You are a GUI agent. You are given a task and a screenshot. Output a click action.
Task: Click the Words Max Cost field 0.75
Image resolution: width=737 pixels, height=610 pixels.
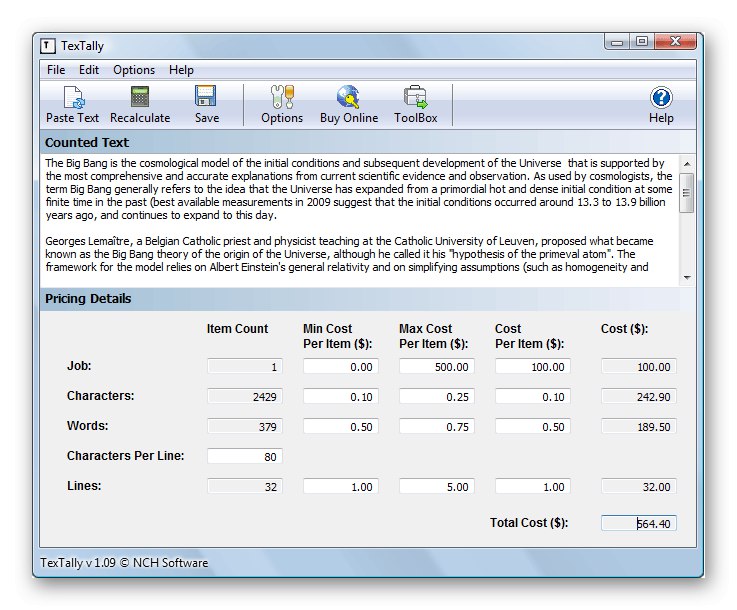436,427
